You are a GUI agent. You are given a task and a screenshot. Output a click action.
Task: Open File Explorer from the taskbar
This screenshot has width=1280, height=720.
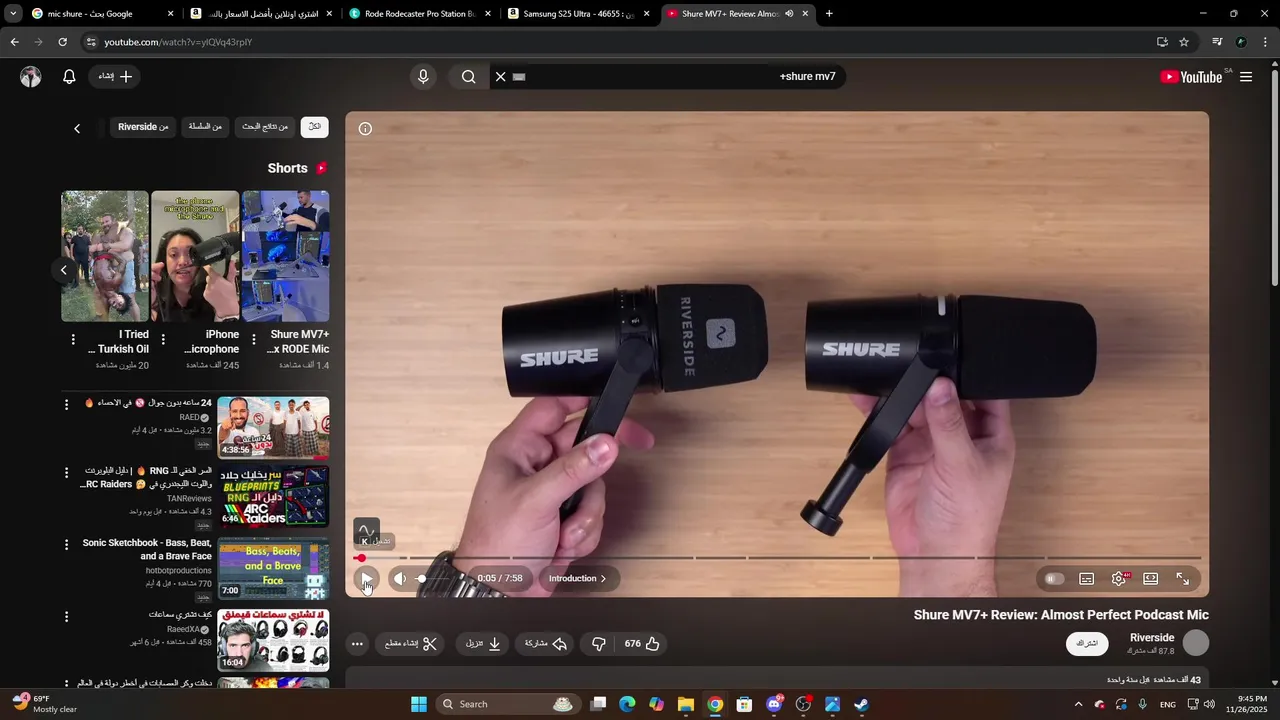[685, 704]
